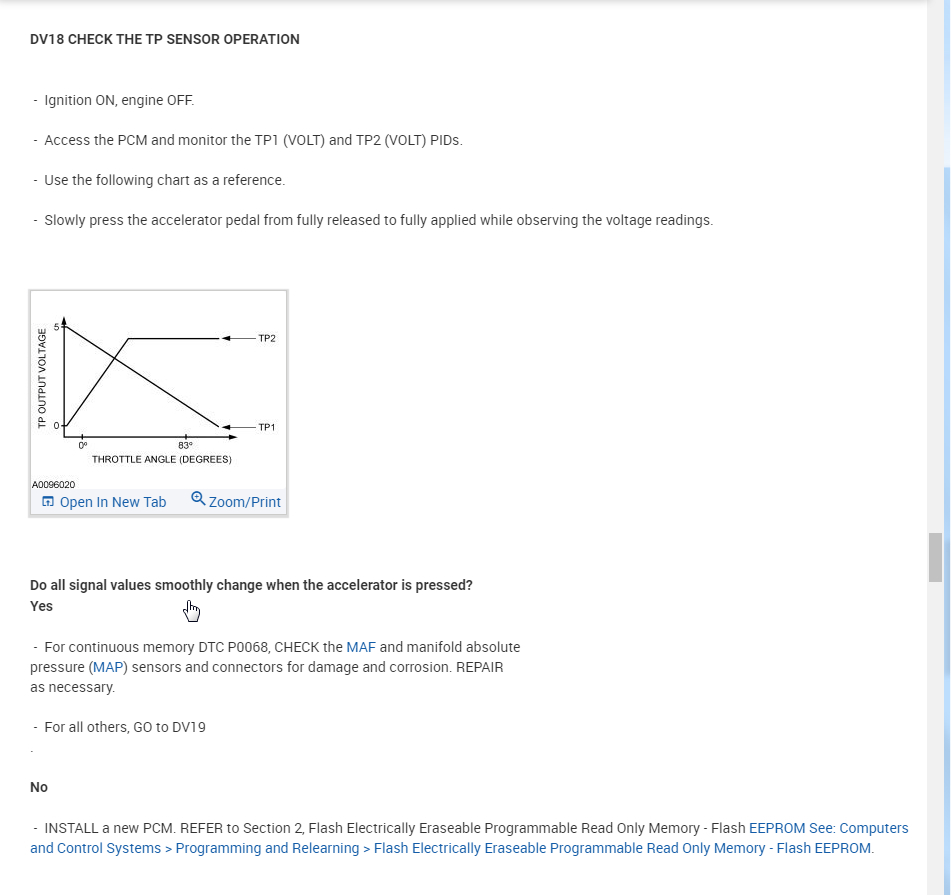Click the 'Ignition ON, engine OFF' step
Screen dimensions: 951x895
[x=119, y=101]
